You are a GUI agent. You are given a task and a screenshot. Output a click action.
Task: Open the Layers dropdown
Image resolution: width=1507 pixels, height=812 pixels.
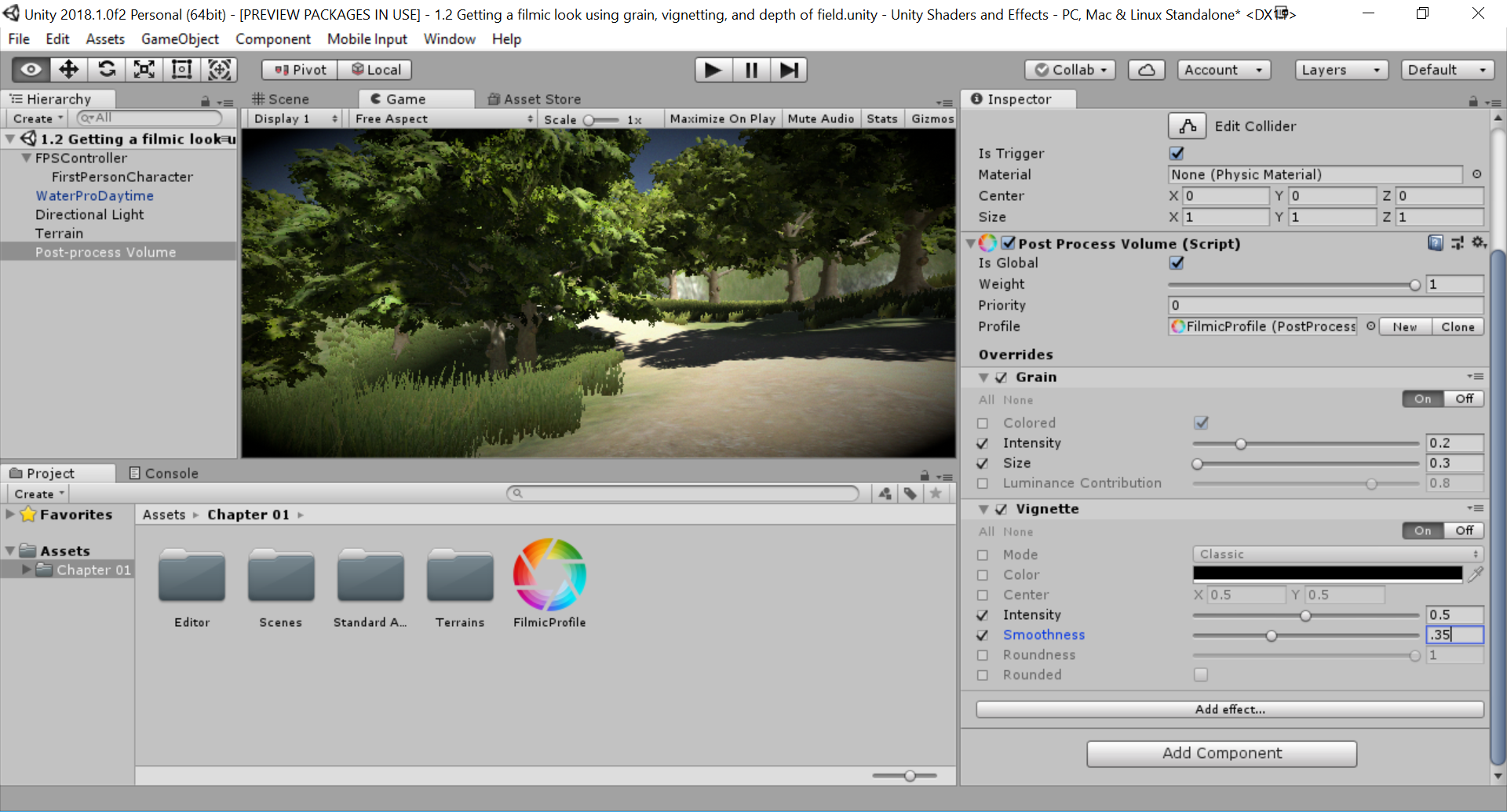point(1341,70)
